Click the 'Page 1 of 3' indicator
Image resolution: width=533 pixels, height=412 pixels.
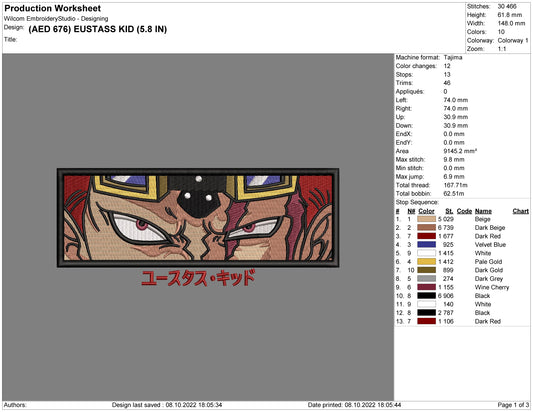tap(513, 405)
